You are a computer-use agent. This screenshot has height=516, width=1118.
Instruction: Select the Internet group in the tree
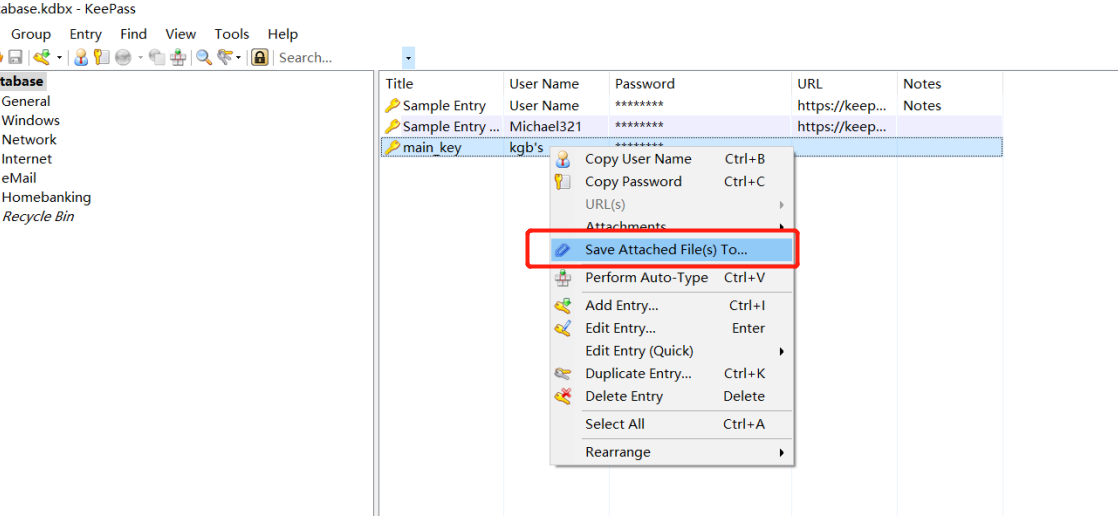[x=26, y=159]
